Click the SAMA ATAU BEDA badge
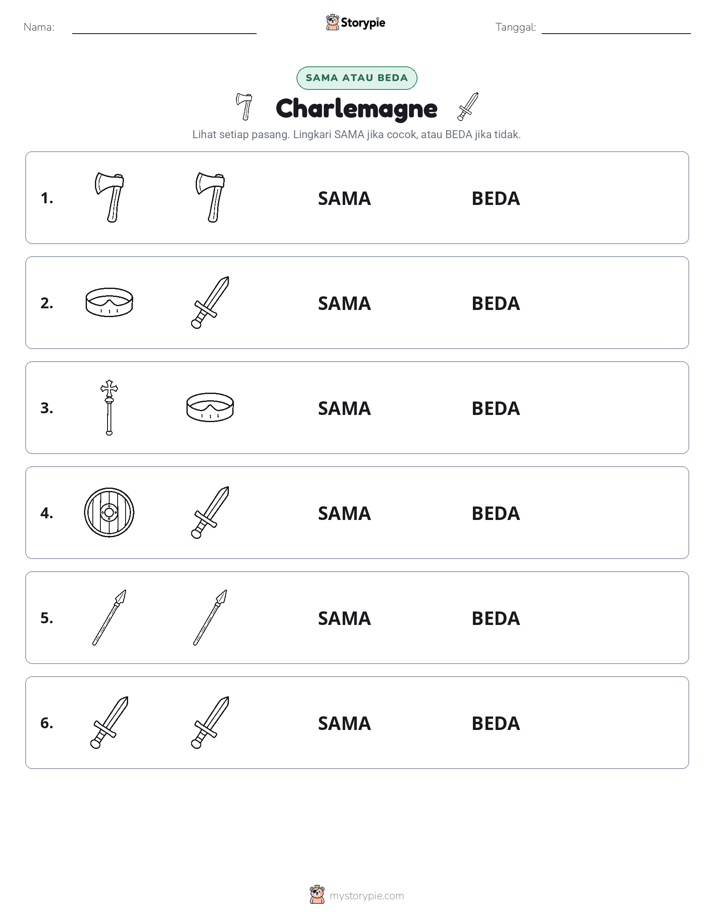Image resolution: width=714 pixels, height=924 pixels. [356, 78]
